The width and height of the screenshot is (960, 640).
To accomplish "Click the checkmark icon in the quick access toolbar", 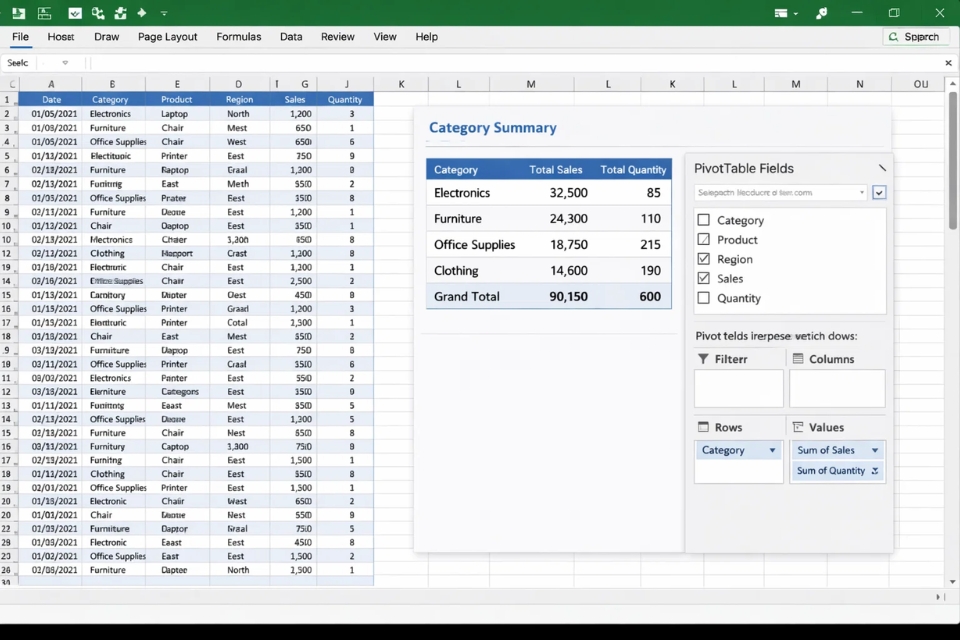I will pyautogui.click(x=74, y=13).
